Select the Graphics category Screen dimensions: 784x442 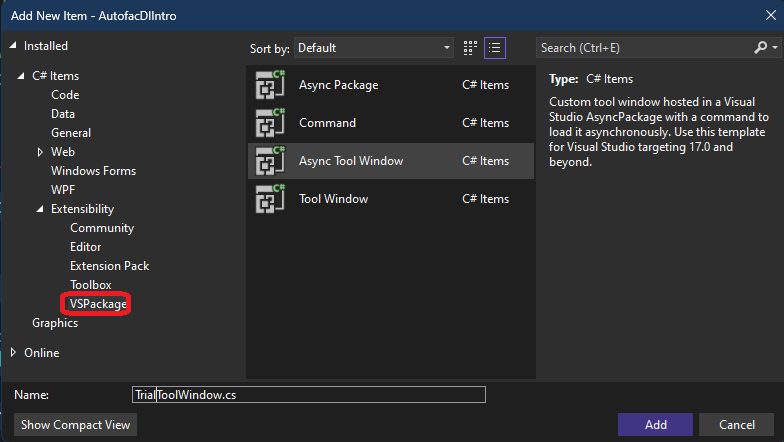pyautogui.click(x=55, y=323)
